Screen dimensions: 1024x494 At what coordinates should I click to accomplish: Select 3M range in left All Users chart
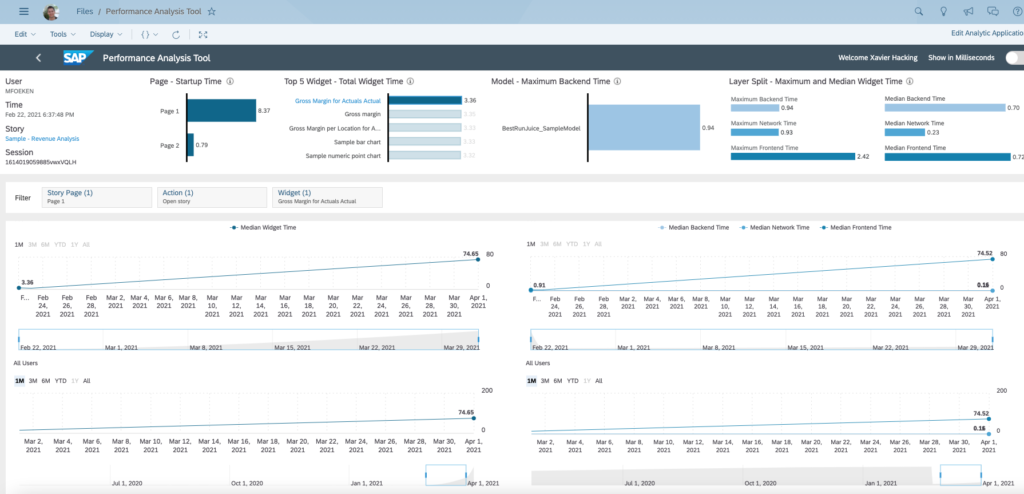[x=33, y=380]
